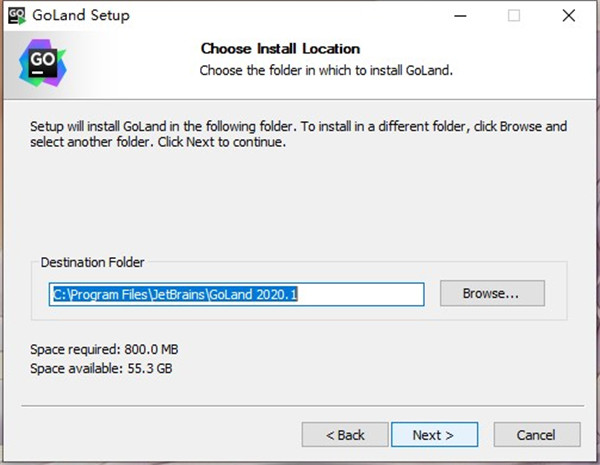Viewport: 600px width, 465px height.
Task: Click the "Space required: 800.0 MB" text
Action: pyautogui.click(x=106, y=350)
